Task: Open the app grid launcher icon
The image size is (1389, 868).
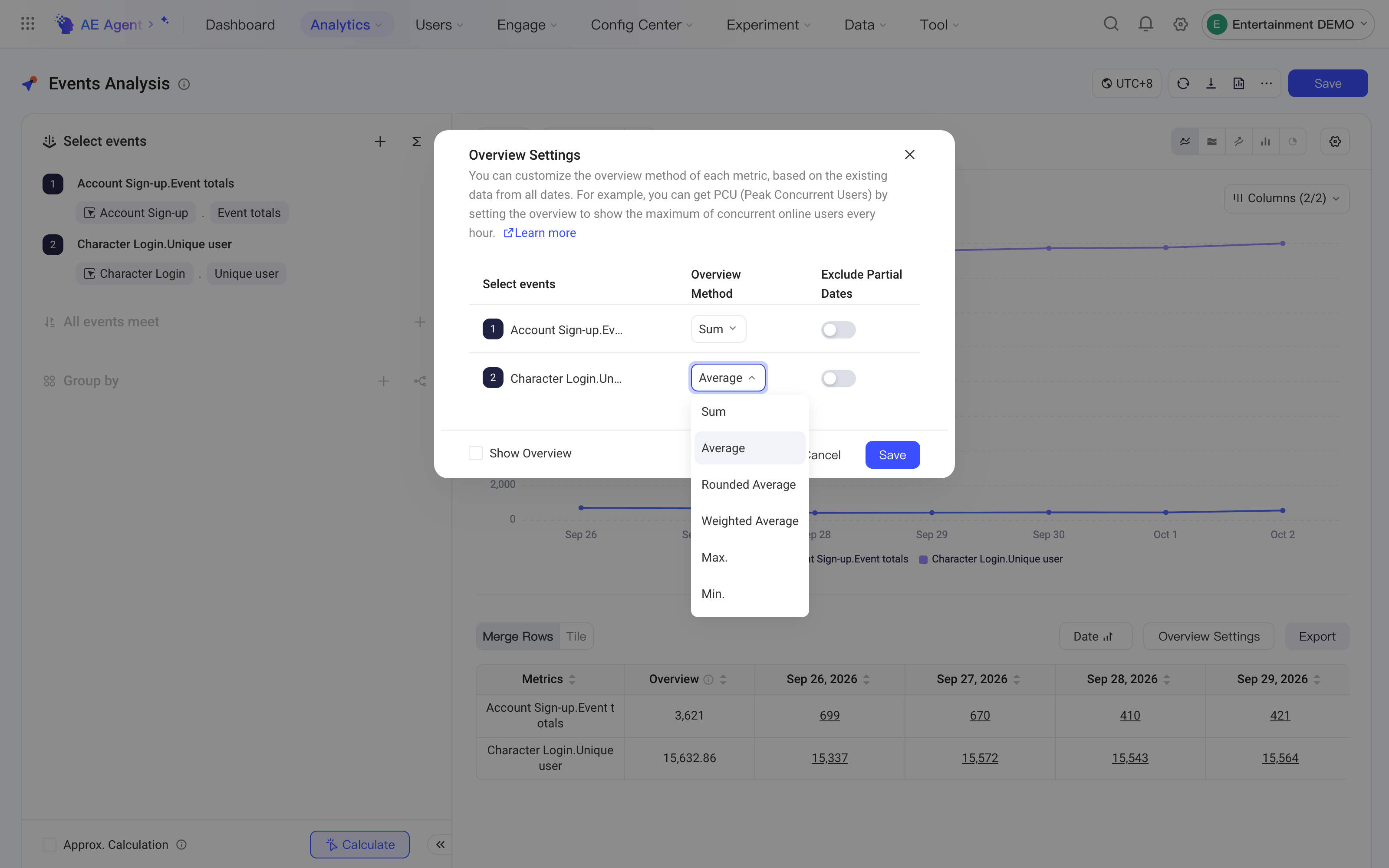Action: pos(27,24)
